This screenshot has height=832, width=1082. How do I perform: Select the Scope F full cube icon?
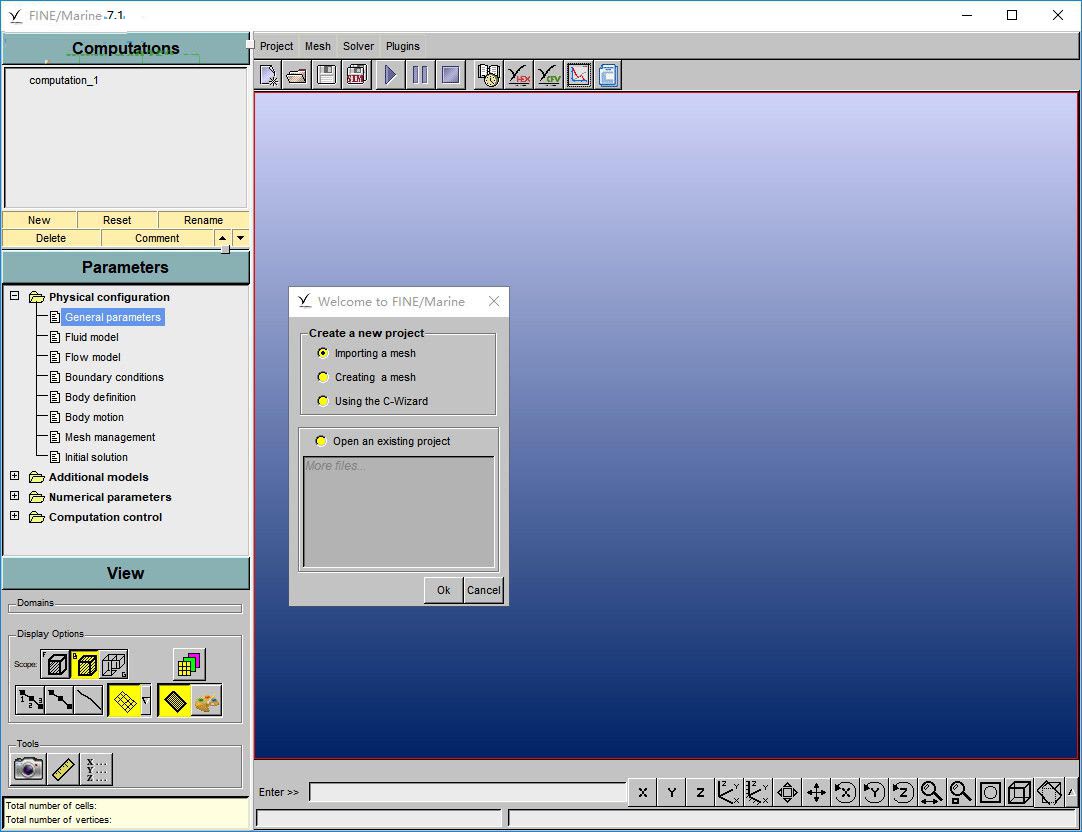(x=55, y=664)
